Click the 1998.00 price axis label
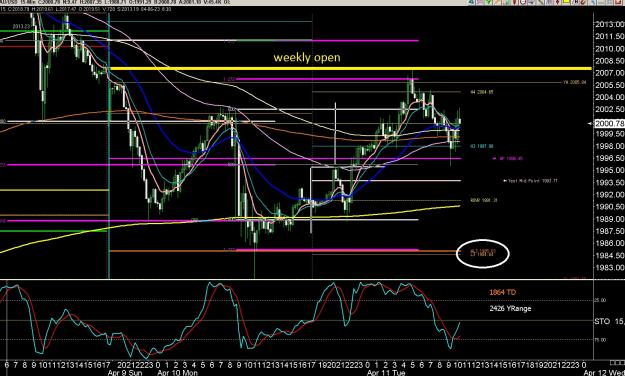The width and height of the screenshot is (625, 376). (609, 146)
